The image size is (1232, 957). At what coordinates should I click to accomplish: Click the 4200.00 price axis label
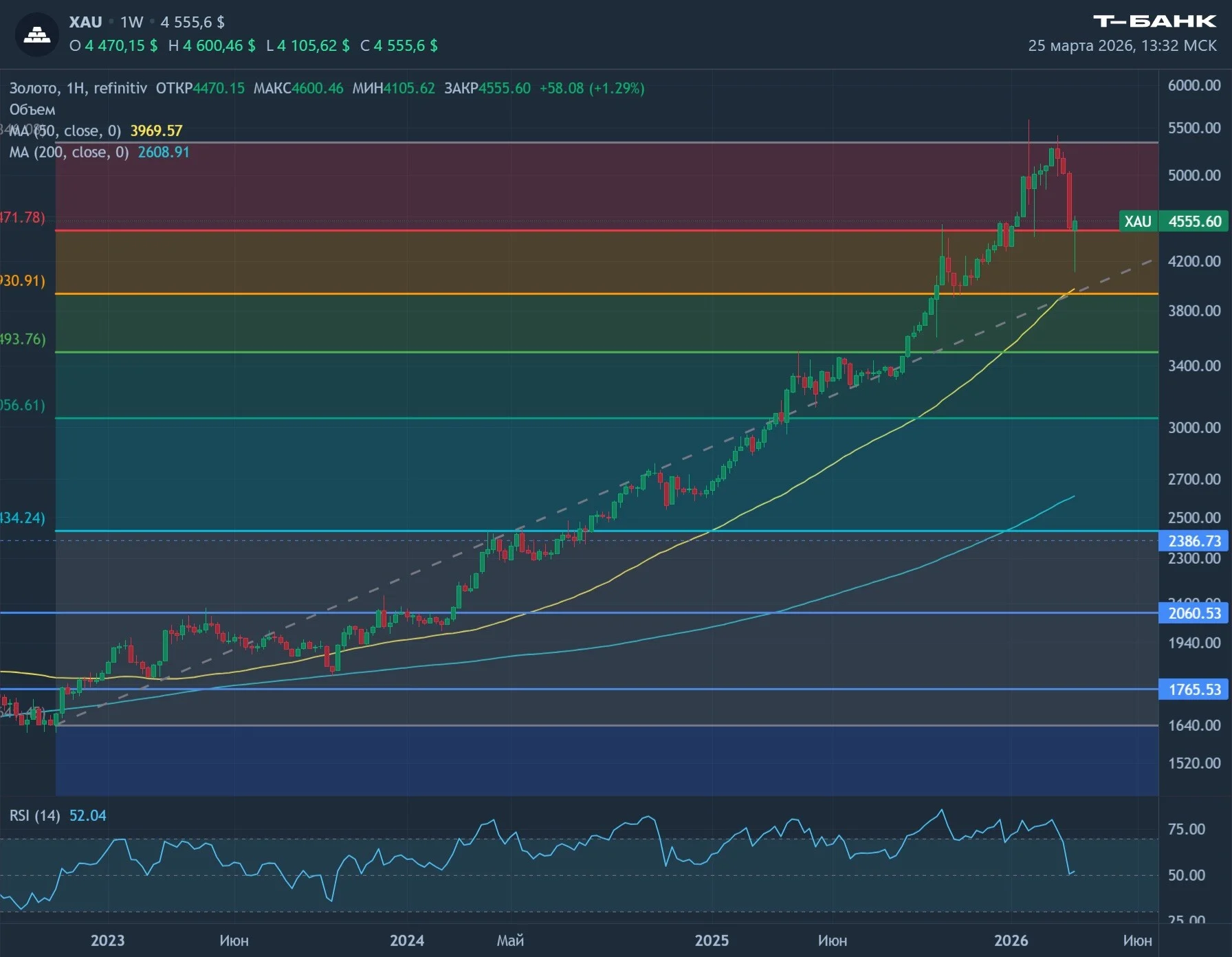pos(1194,261)
